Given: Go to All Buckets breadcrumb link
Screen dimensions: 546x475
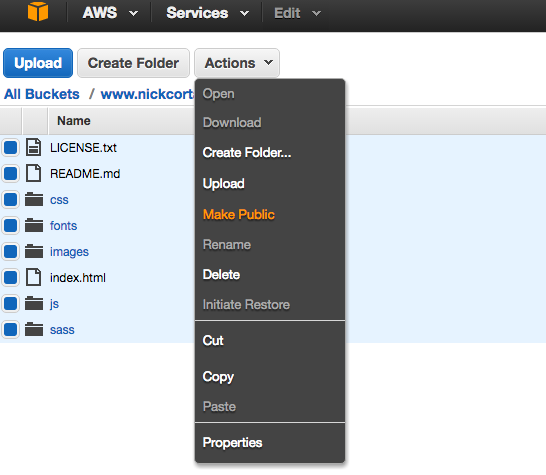Looking at the screenshot, I should tap(42, 94).
